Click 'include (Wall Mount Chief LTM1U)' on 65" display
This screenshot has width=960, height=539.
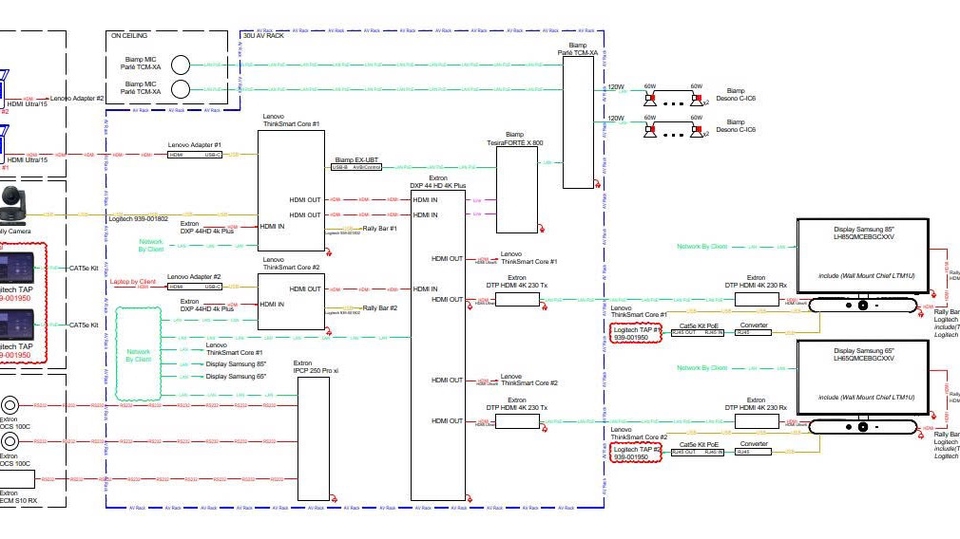(x=866, y=398)
